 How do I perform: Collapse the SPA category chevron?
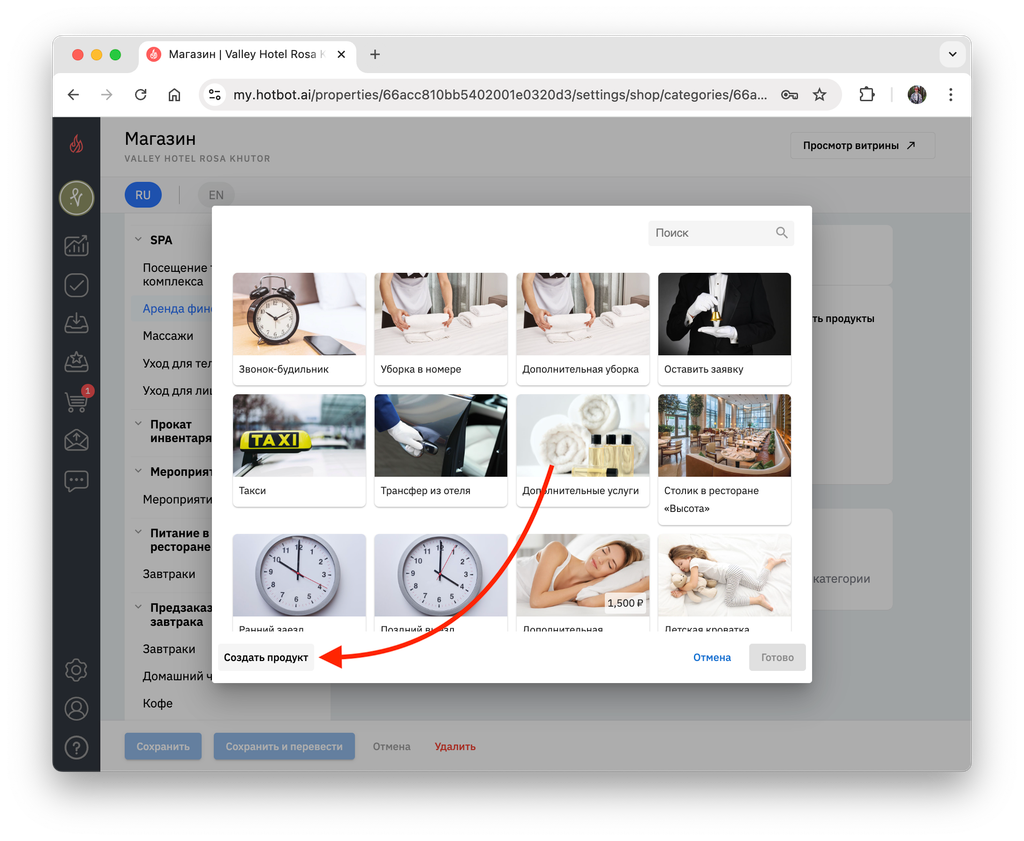pos(138,240)
